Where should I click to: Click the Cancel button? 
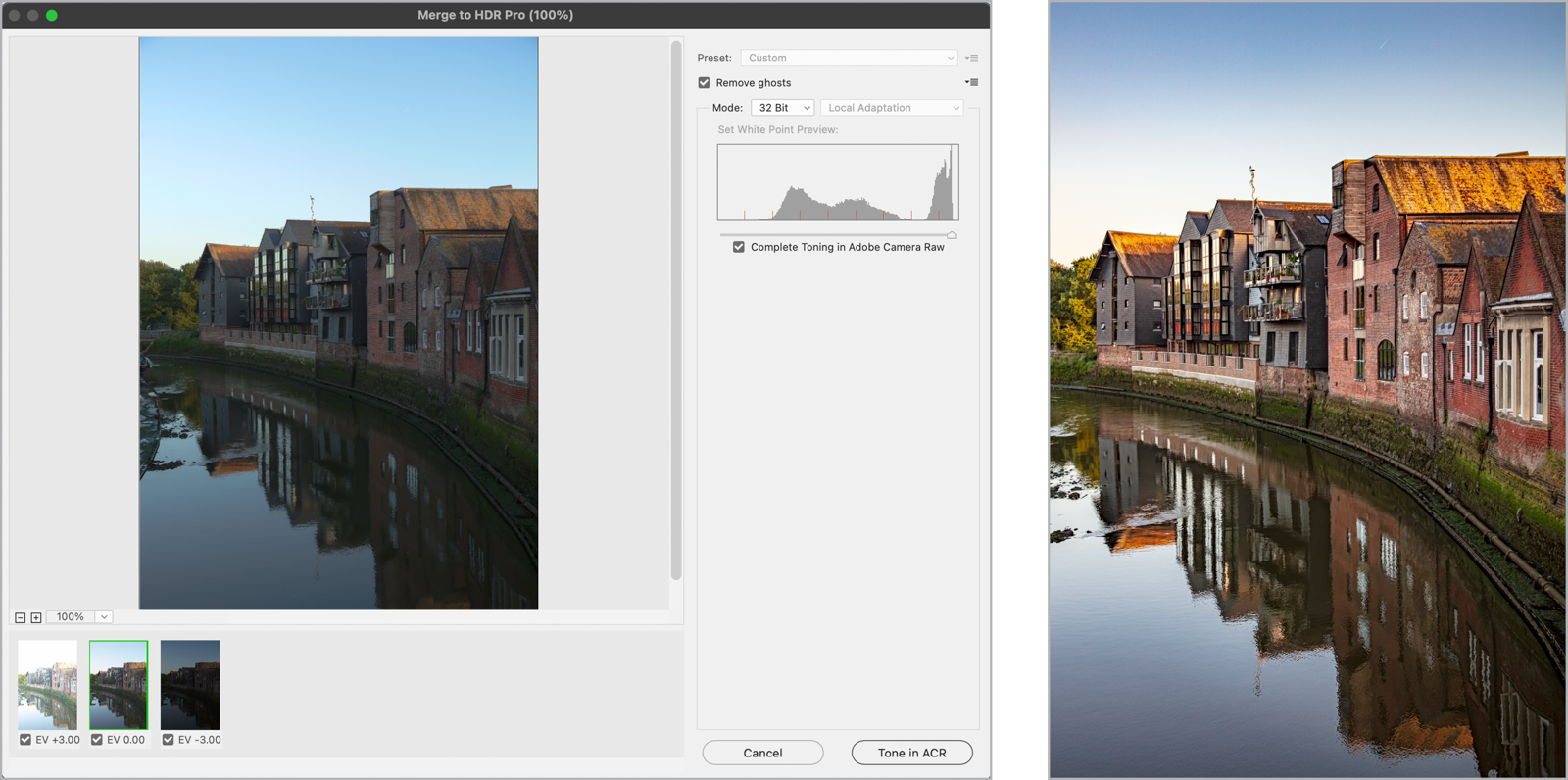pos(762,753)
